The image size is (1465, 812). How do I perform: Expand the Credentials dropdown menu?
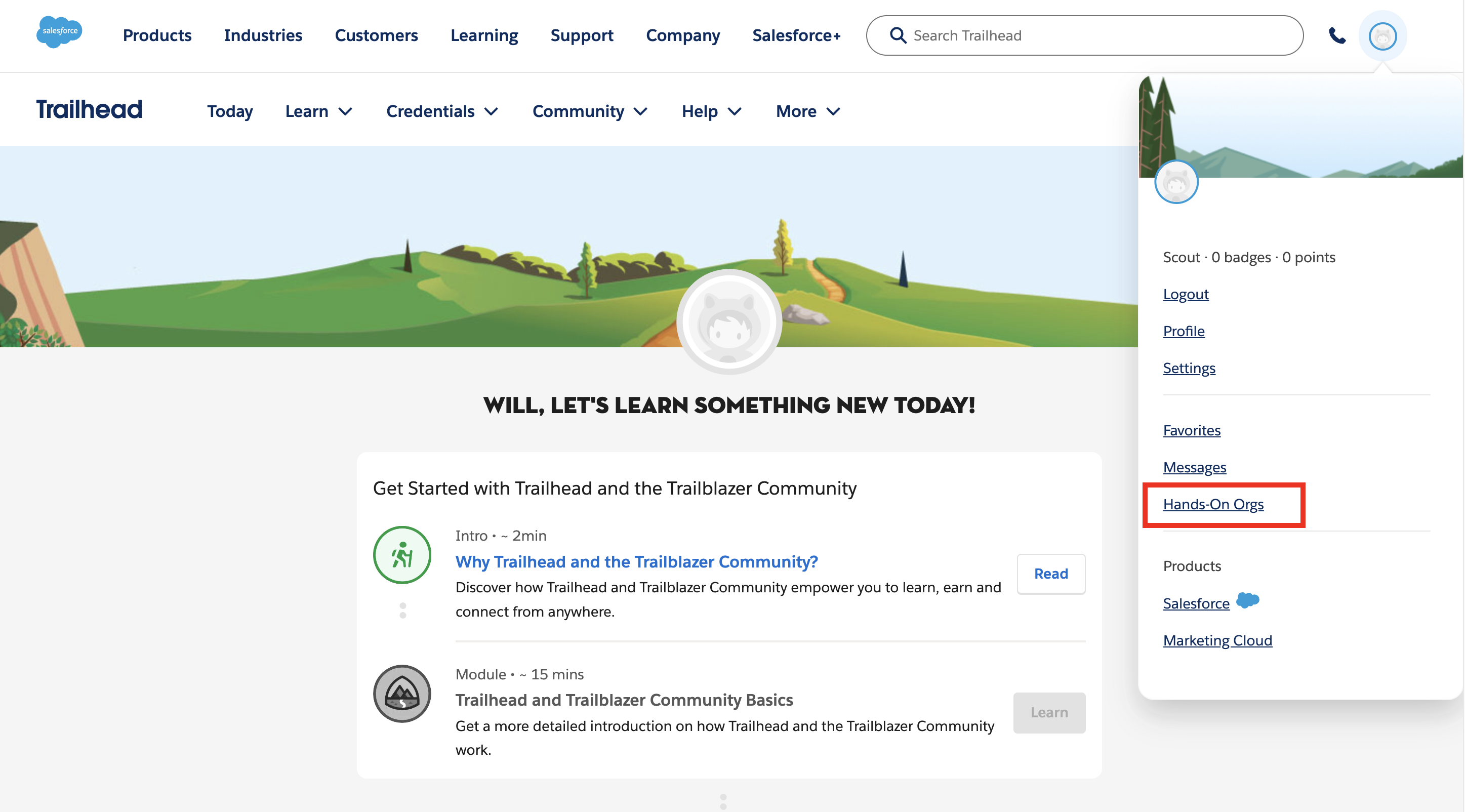point(442,111)
